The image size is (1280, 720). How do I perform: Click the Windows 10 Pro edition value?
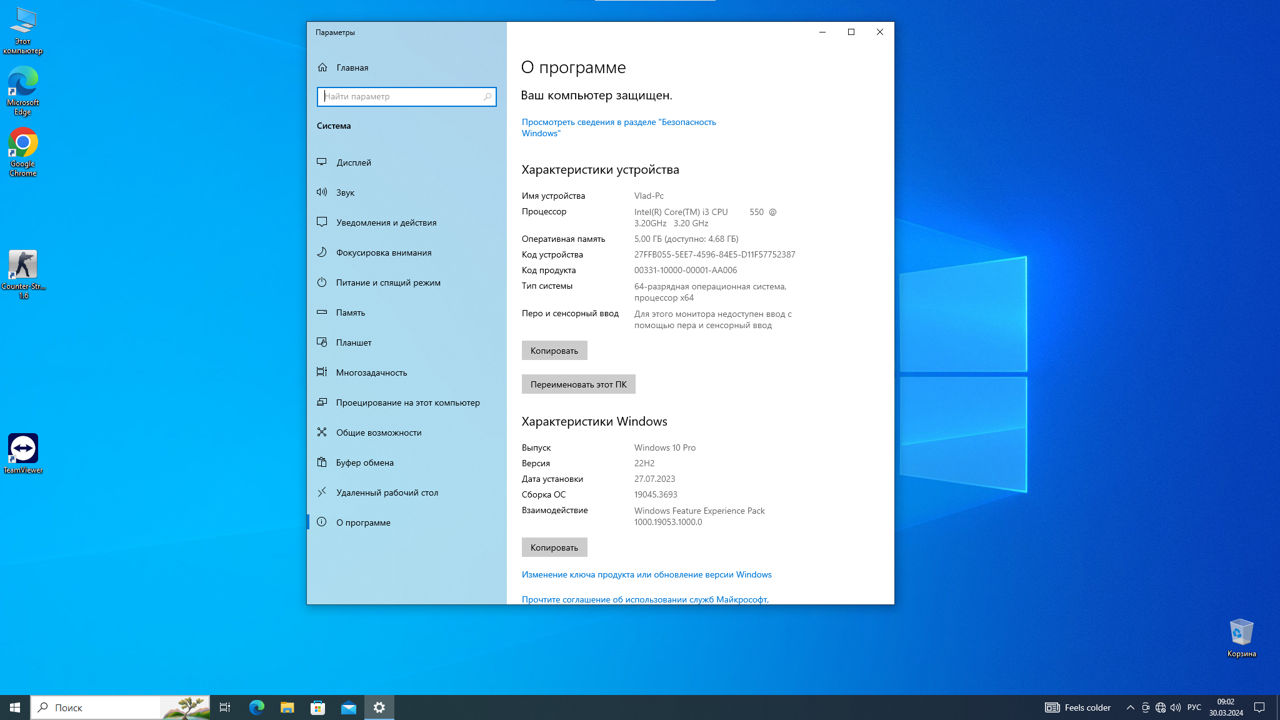(x=665, y=447)
